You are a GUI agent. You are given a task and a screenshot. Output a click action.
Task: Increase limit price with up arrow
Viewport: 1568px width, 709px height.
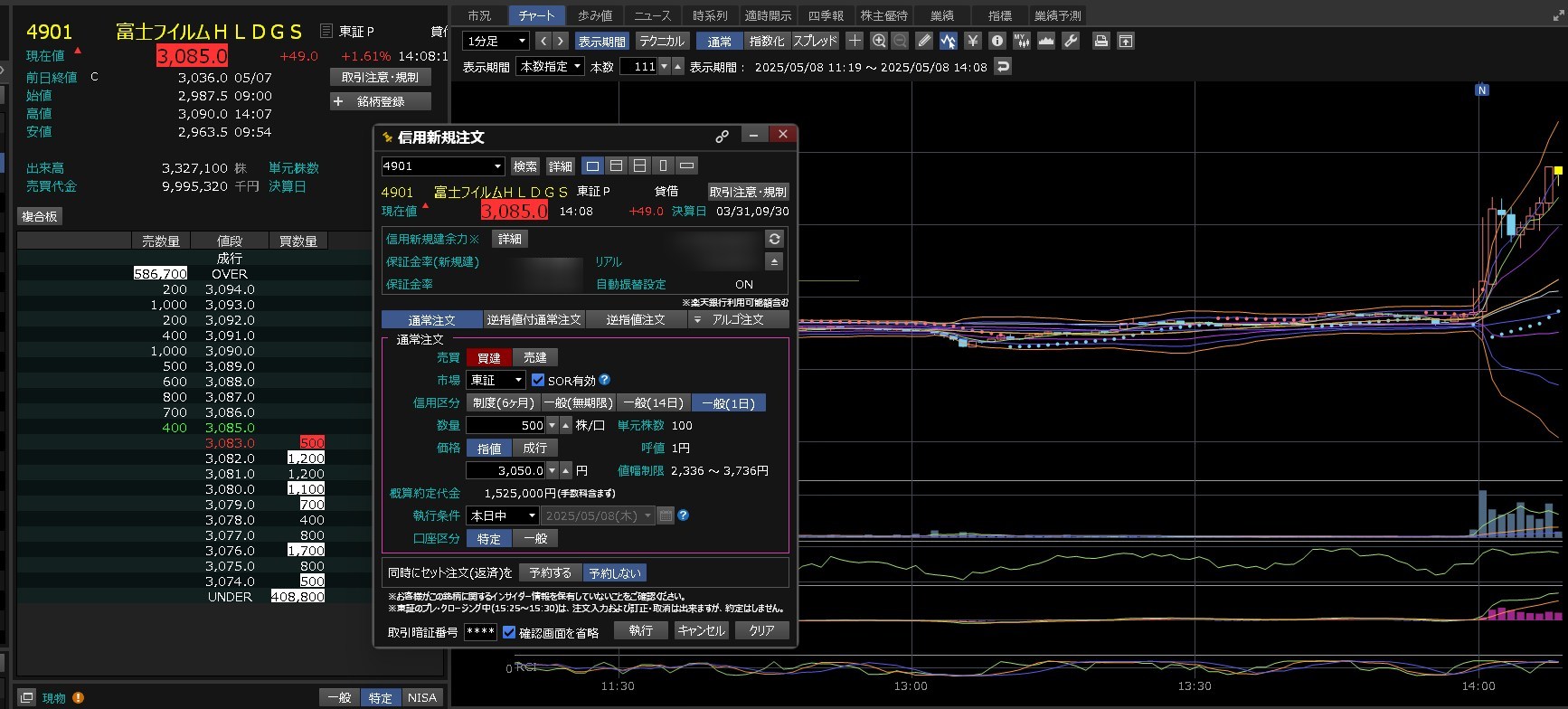[566, 470]
